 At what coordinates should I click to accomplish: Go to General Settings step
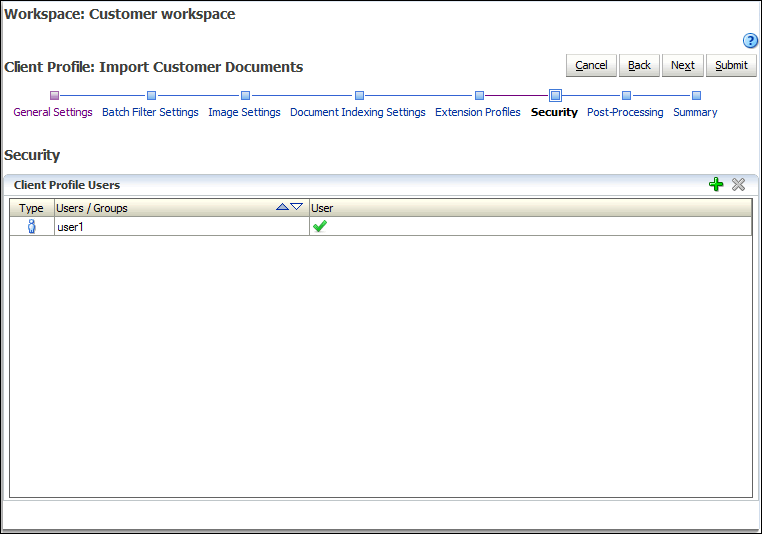coord(52,112)
